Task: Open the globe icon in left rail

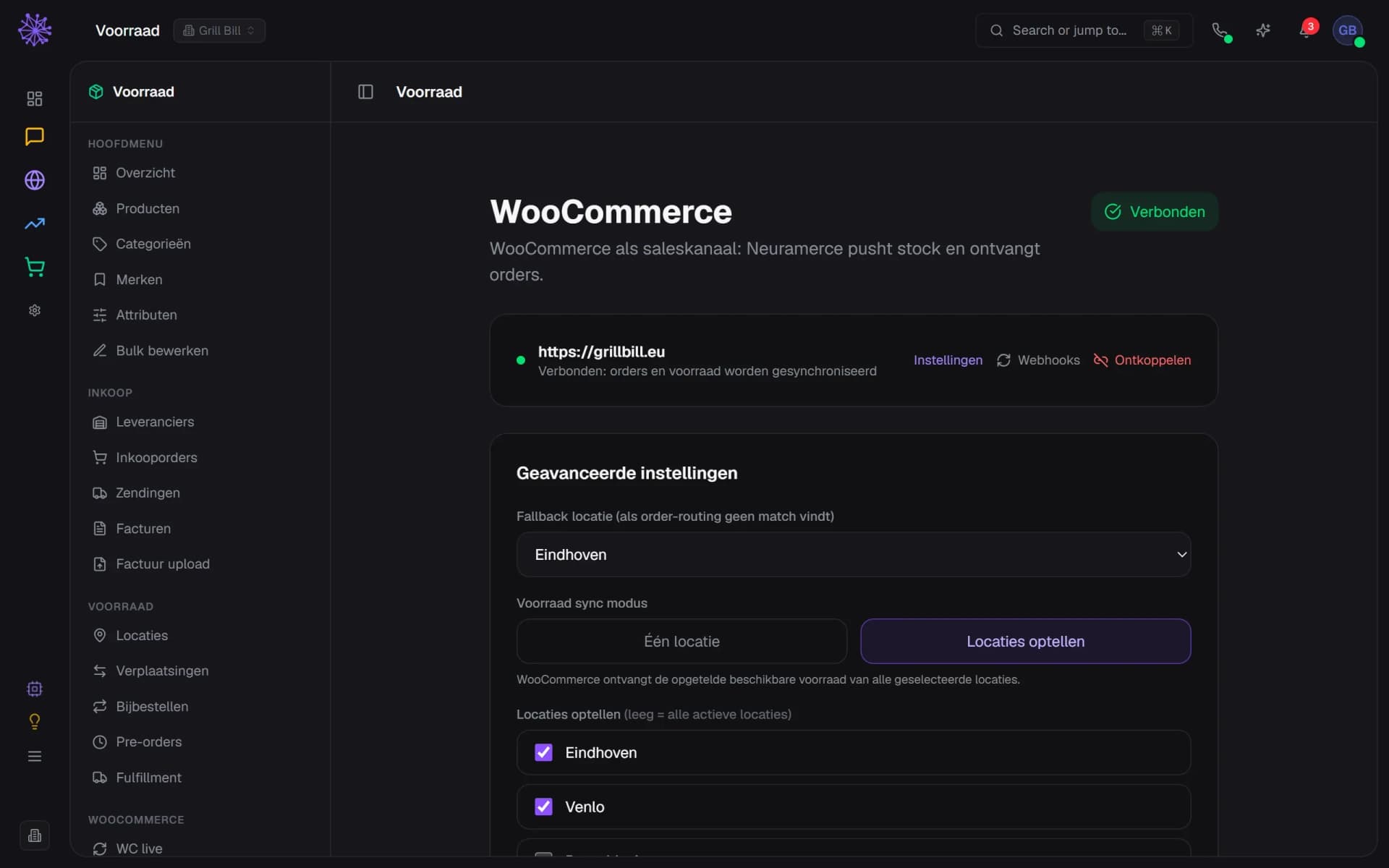Action: pos(35,180)
